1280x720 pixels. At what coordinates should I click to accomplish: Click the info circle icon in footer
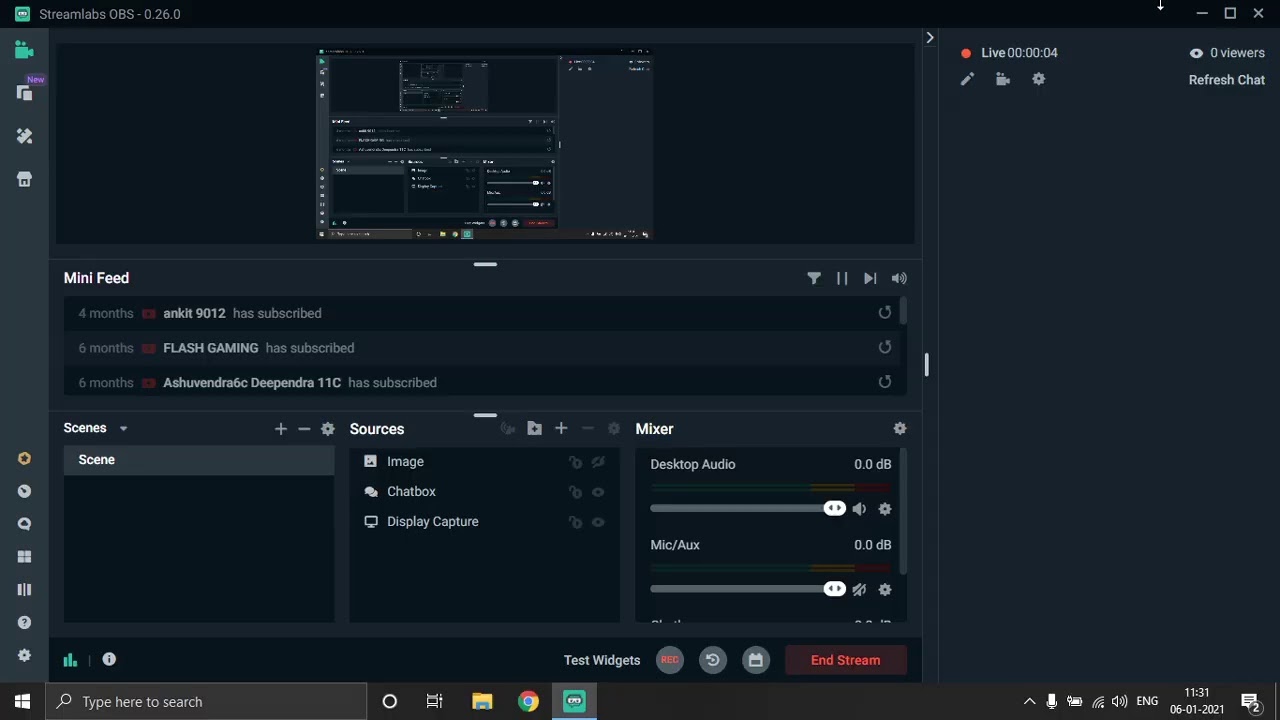pos(109,659)
